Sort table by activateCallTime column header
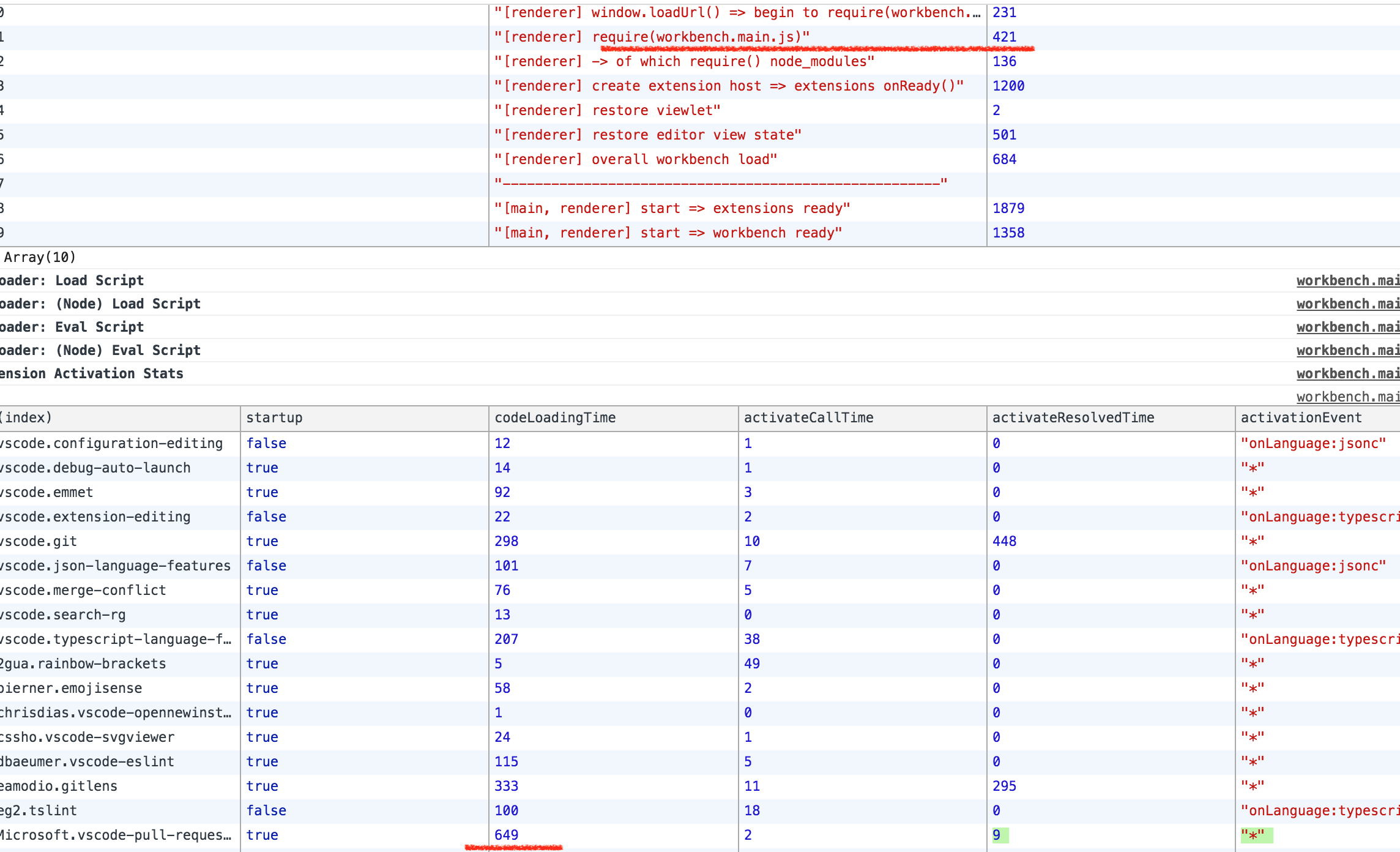The width and height of the screenshot is (1400, 852). [x=808, y=418]
